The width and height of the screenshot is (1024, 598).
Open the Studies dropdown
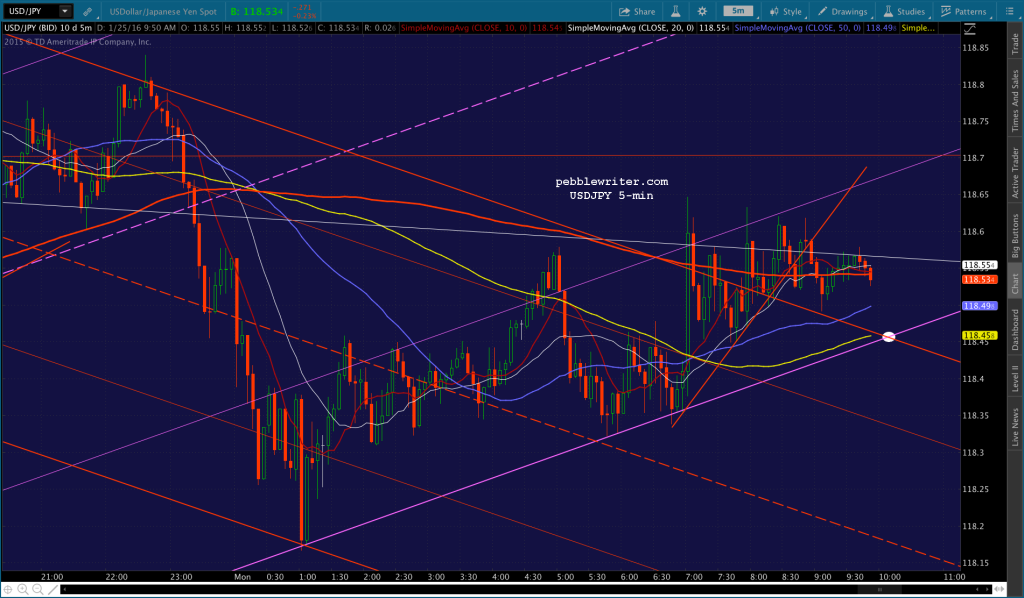tap(904, 11)
